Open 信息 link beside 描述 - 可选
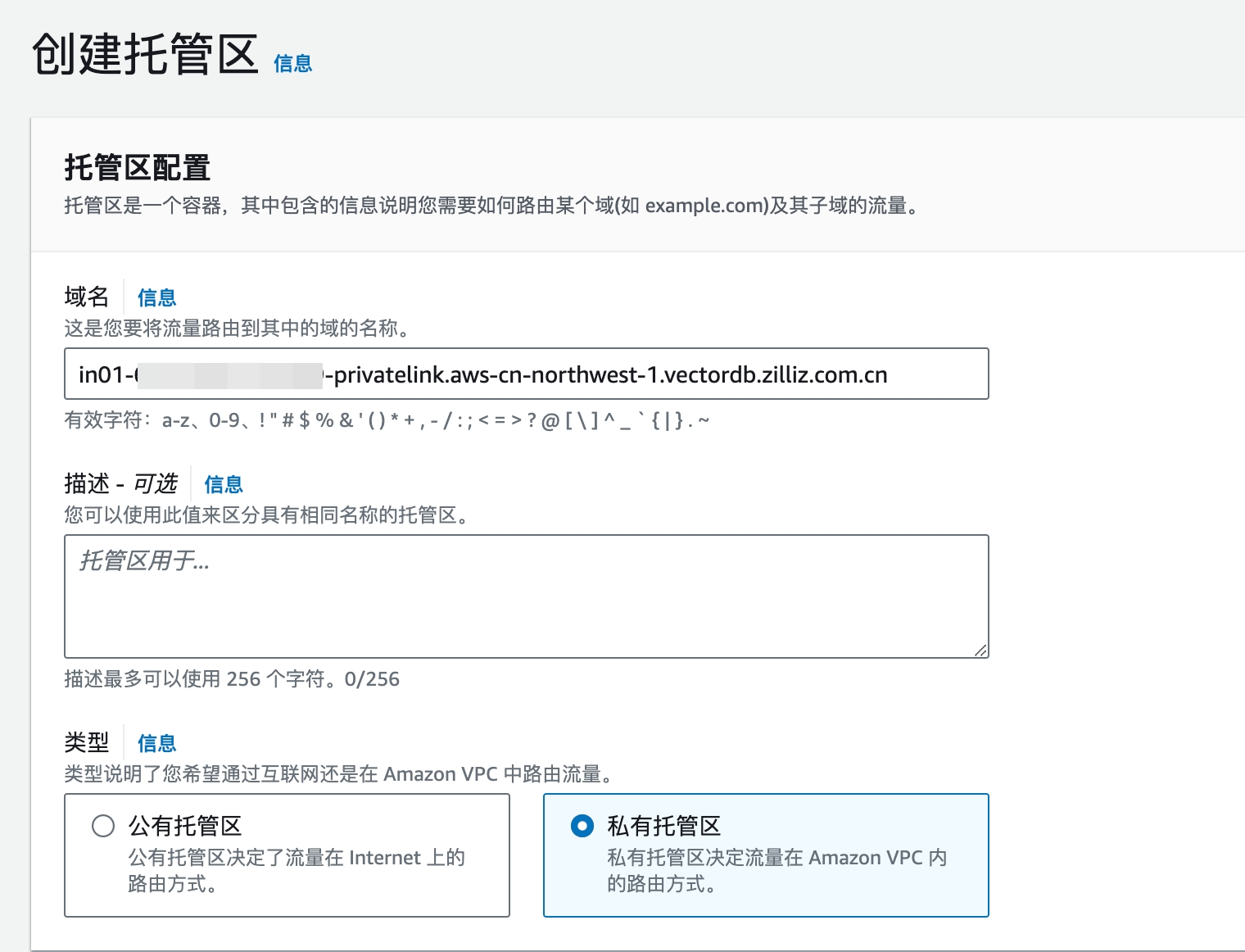 point(223,484)
